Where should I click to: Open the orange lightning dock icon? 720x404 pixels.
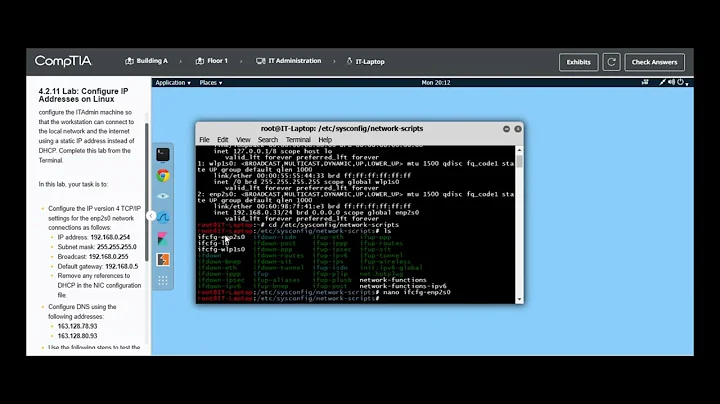tap(163, 259)
